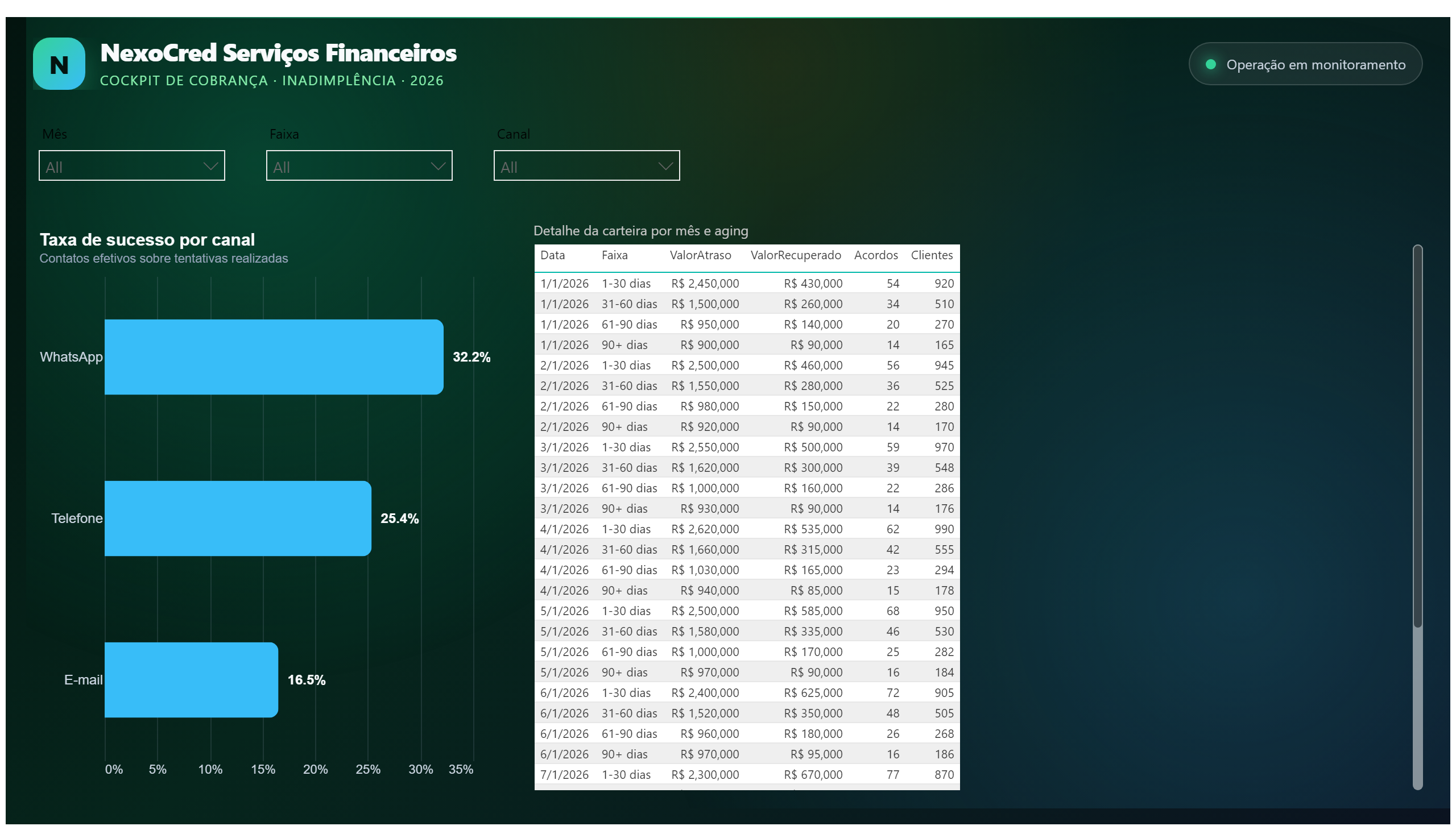Viewport: 1456px width, 830px height.
Task: Select the E-mail bar in chart
Action: point(192,679)
